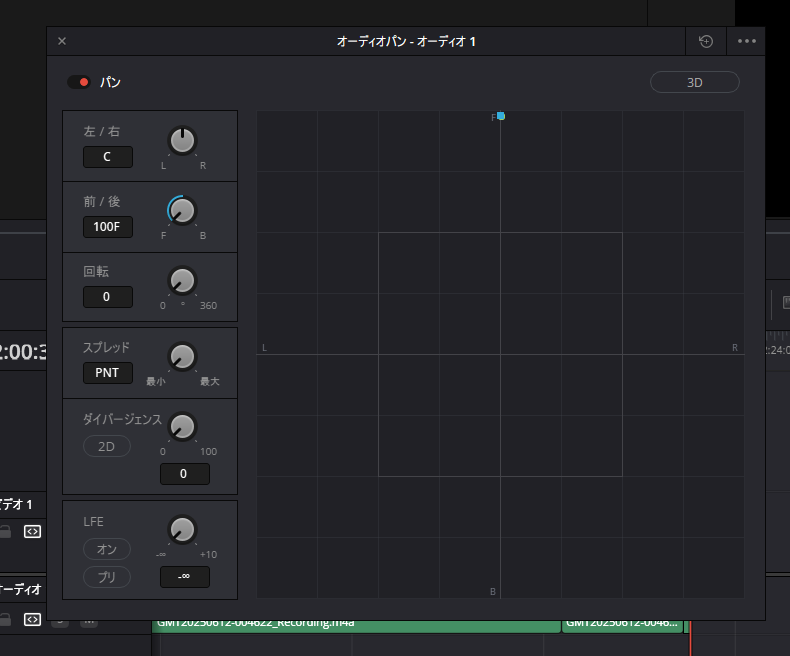Select the GMT20250612-004622_Recording.m4a audio clip
This screenshot has height=656, width=790.
coord(355,624)
